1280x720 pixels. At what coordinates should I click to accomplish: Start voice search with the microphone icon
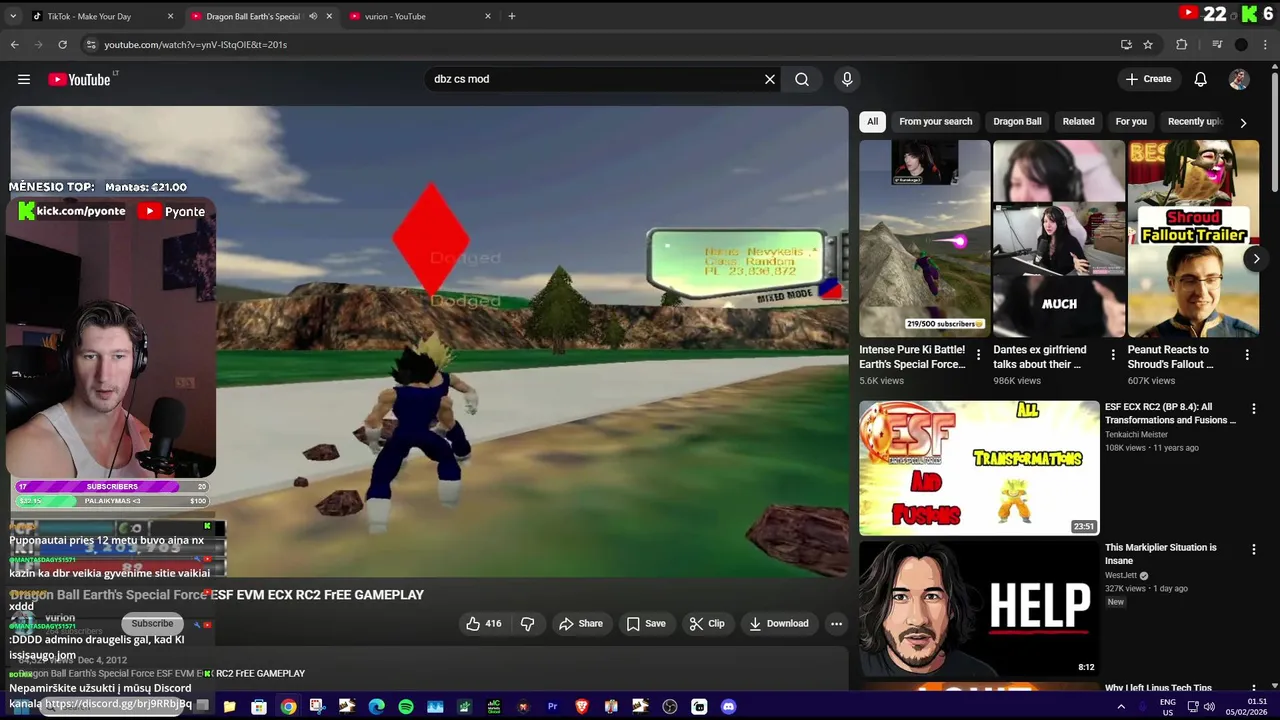click(x=847, y=79)
